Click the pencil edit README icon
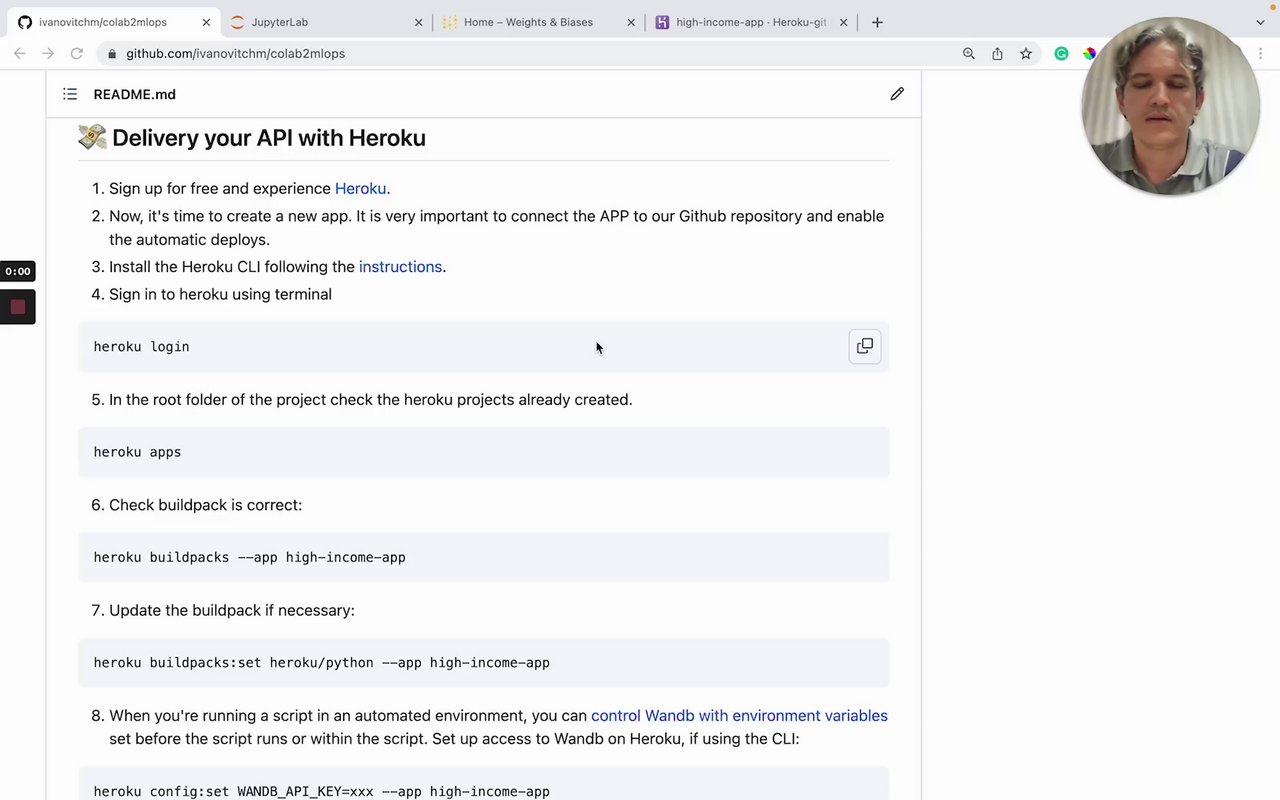 [x=897, y=94]
